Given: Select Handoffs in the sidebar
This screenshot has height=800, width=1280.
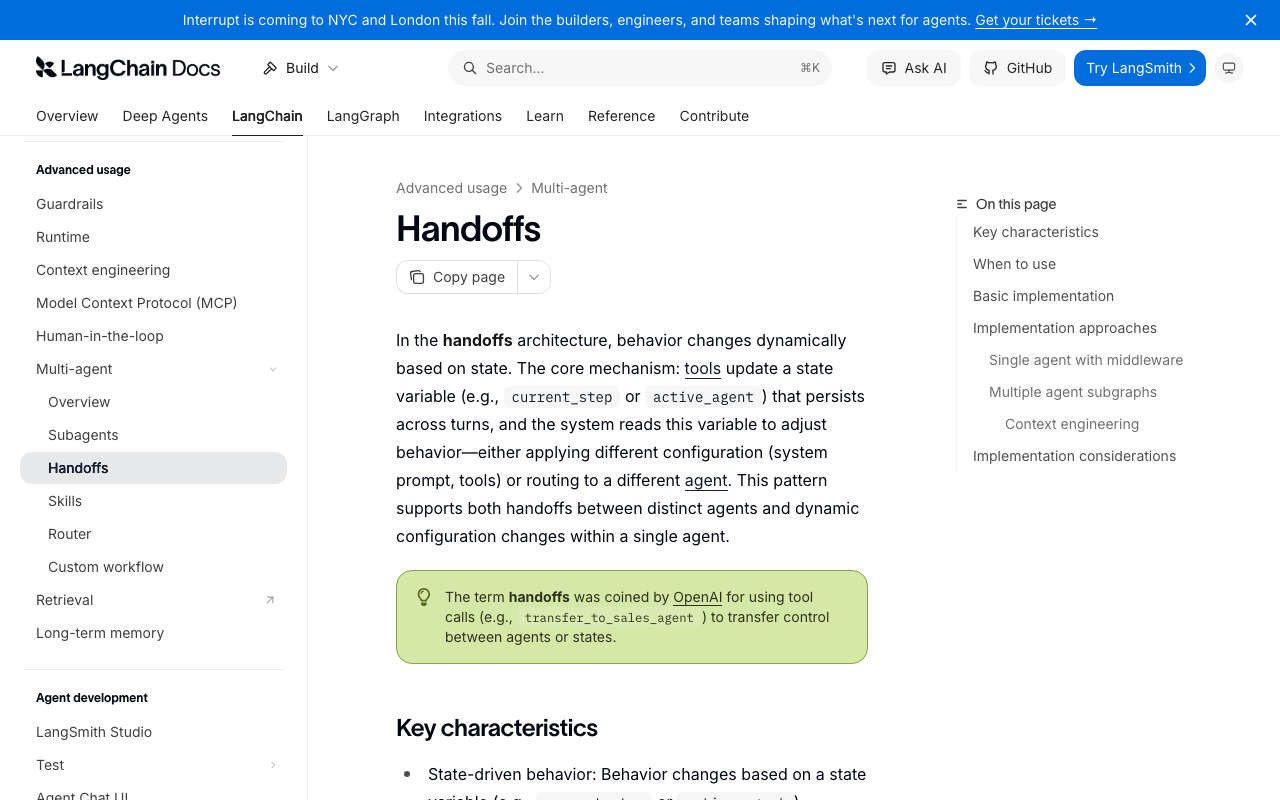Looking at the screenshot, I should pos(153,468).
